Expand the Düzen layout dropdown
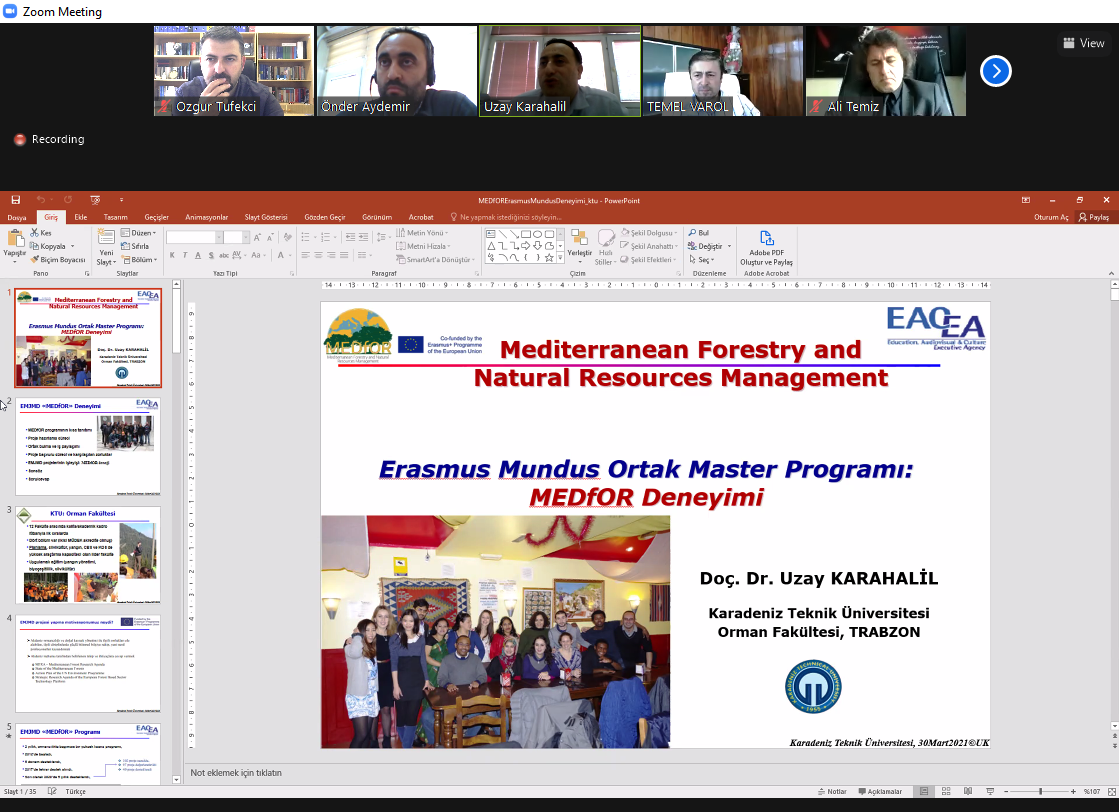The height and width of the screenshot is (812, 1119). [x=138, y=233]
